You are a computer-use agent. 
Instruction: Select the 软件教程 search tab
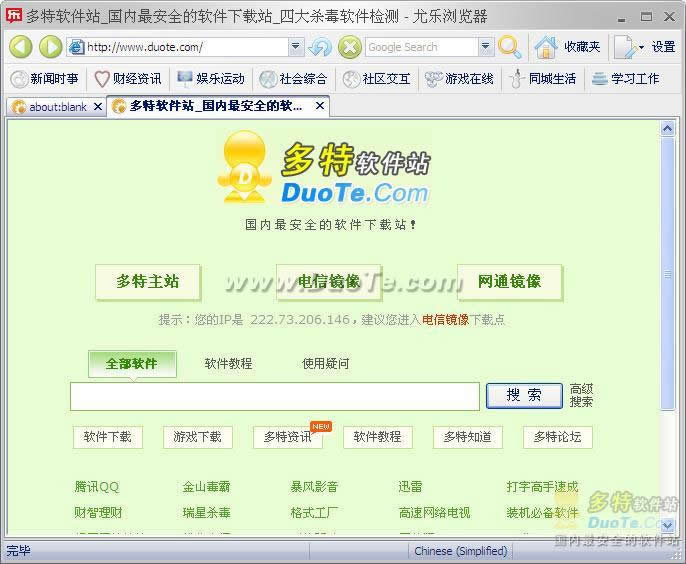[x=228, y=364]
